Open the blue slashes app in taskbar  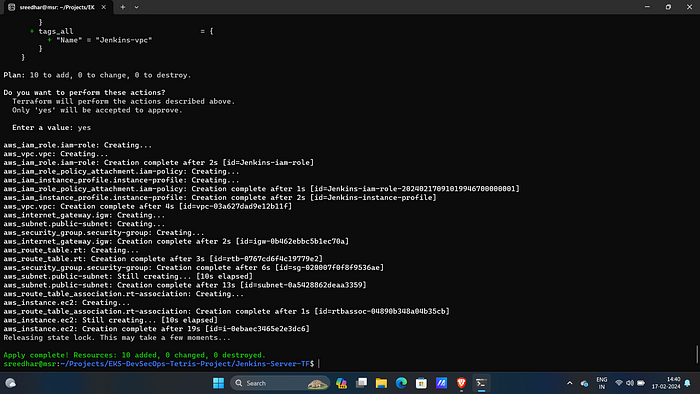click(x=441, y=383)
